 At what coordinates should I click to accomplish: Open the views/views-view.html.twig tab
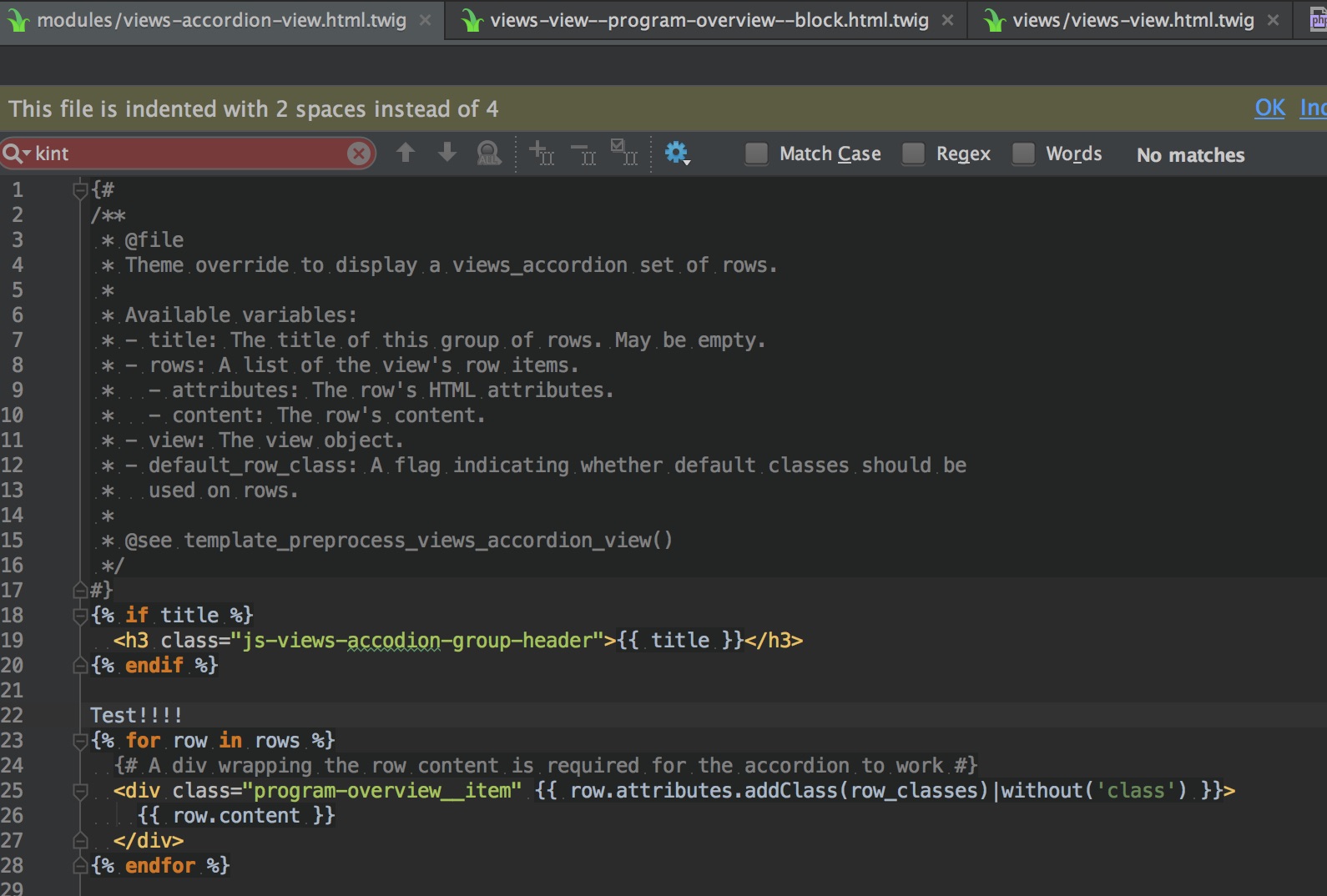click(x=1133, y=20)
